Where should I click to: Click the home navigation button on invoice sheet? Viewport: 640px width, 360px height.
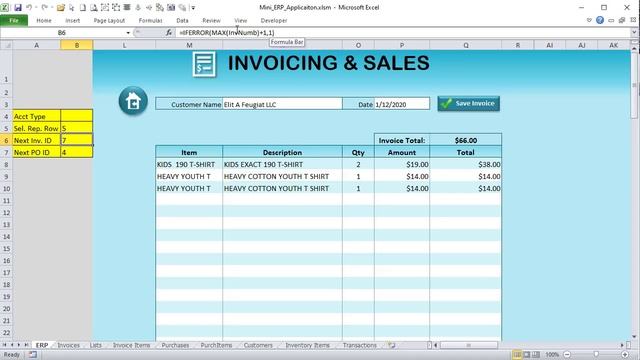133,101
